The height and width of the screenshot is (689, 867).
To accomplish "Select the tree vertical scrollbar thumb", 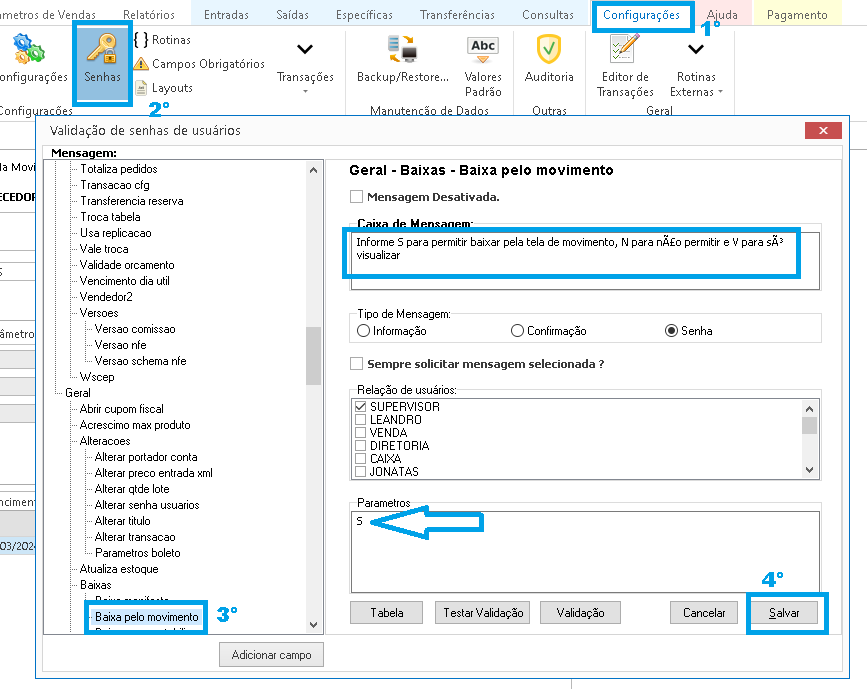I will click(314, 356).
